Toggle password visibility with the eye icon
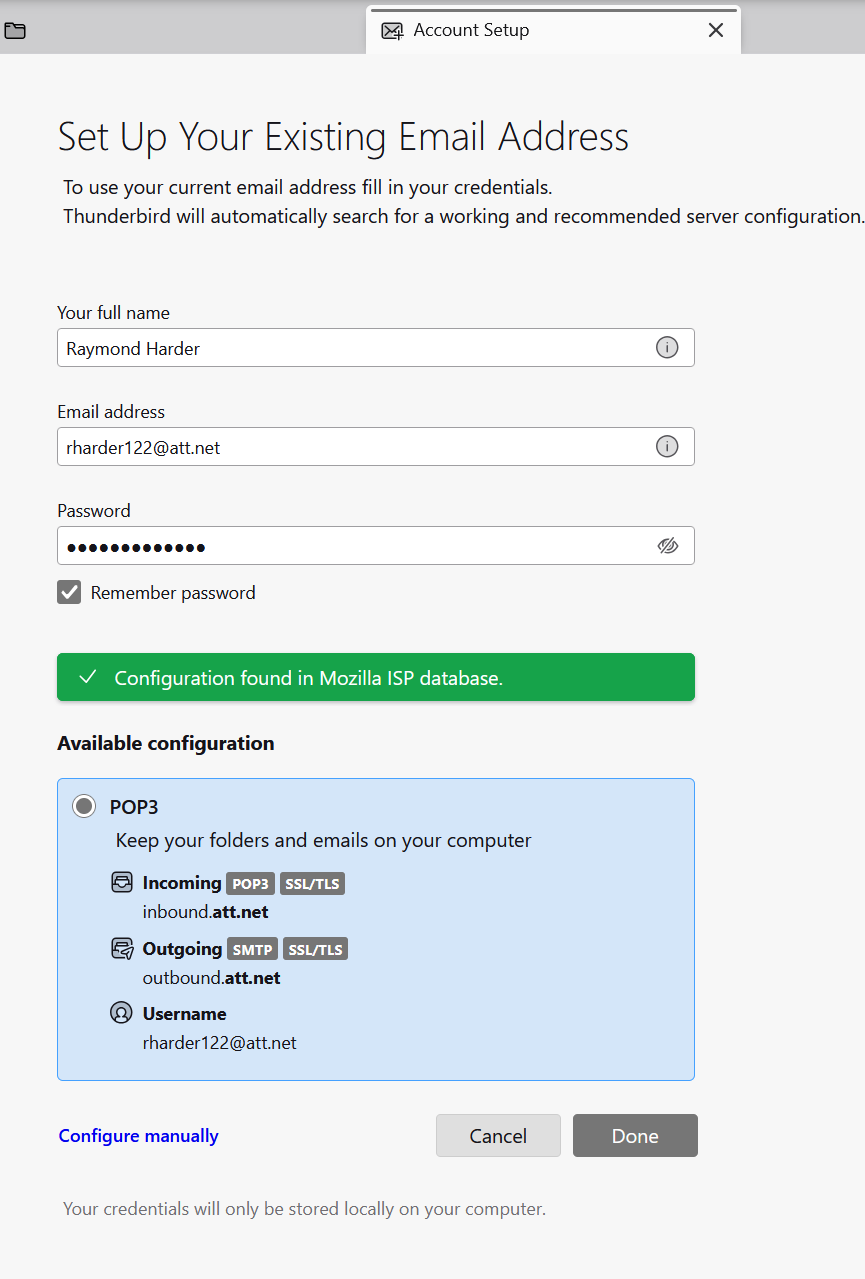Screen dimensions: 865x1279 click(x=668, y=546)
